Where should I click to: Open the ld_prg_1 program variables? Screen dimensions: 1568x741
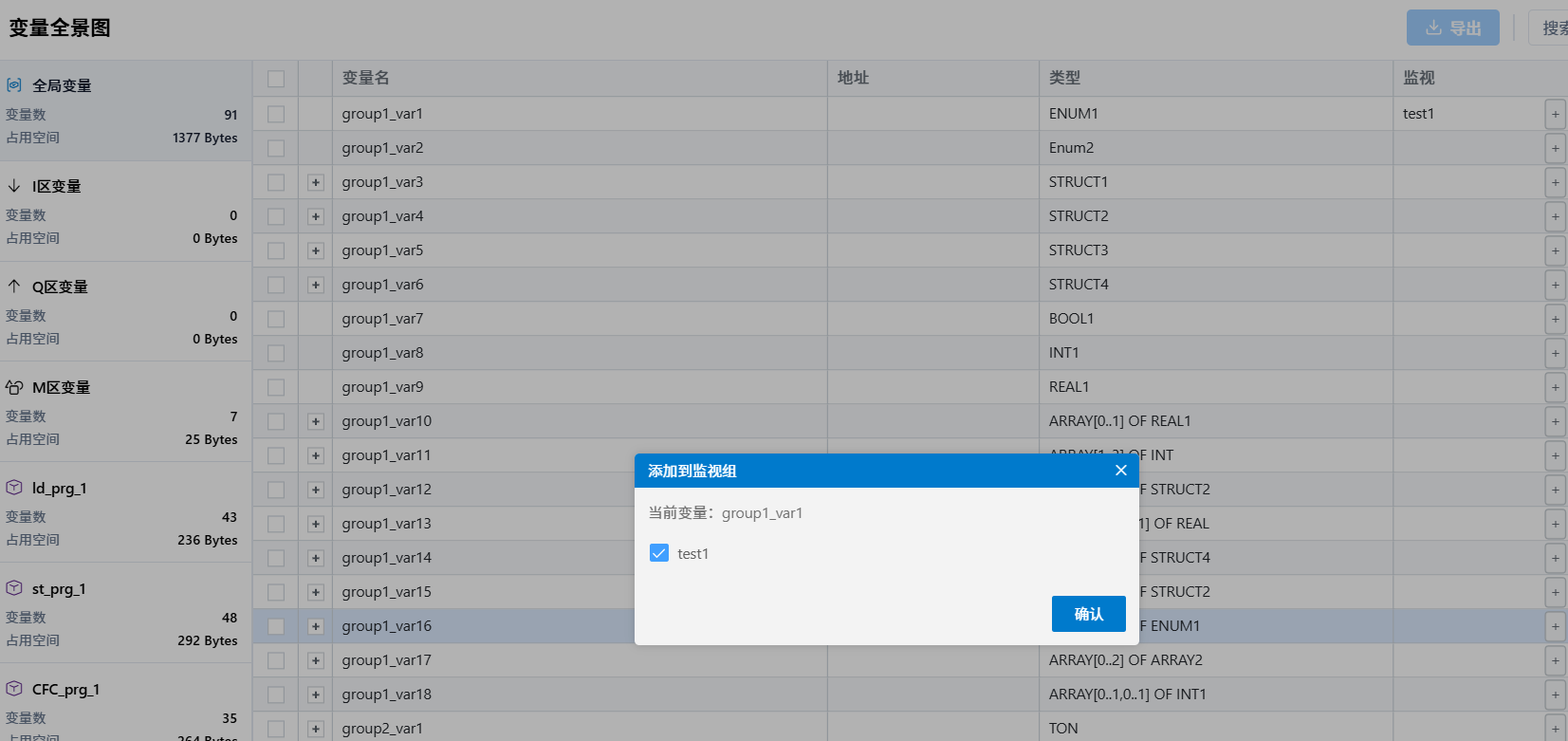[x=125, y=513]
